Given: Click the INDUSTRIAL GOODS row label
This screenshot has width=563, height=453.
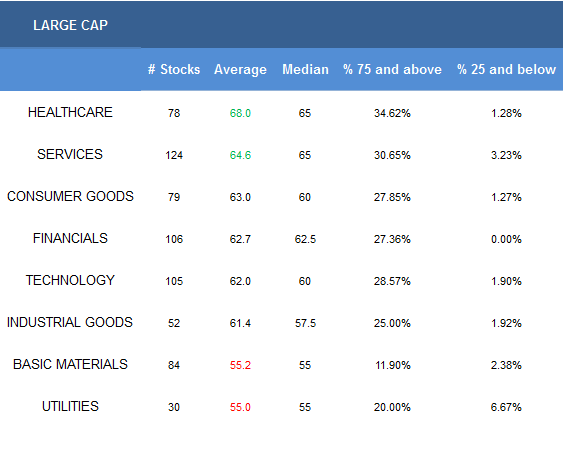Looking at the screenshot, I should click(70, 322).
